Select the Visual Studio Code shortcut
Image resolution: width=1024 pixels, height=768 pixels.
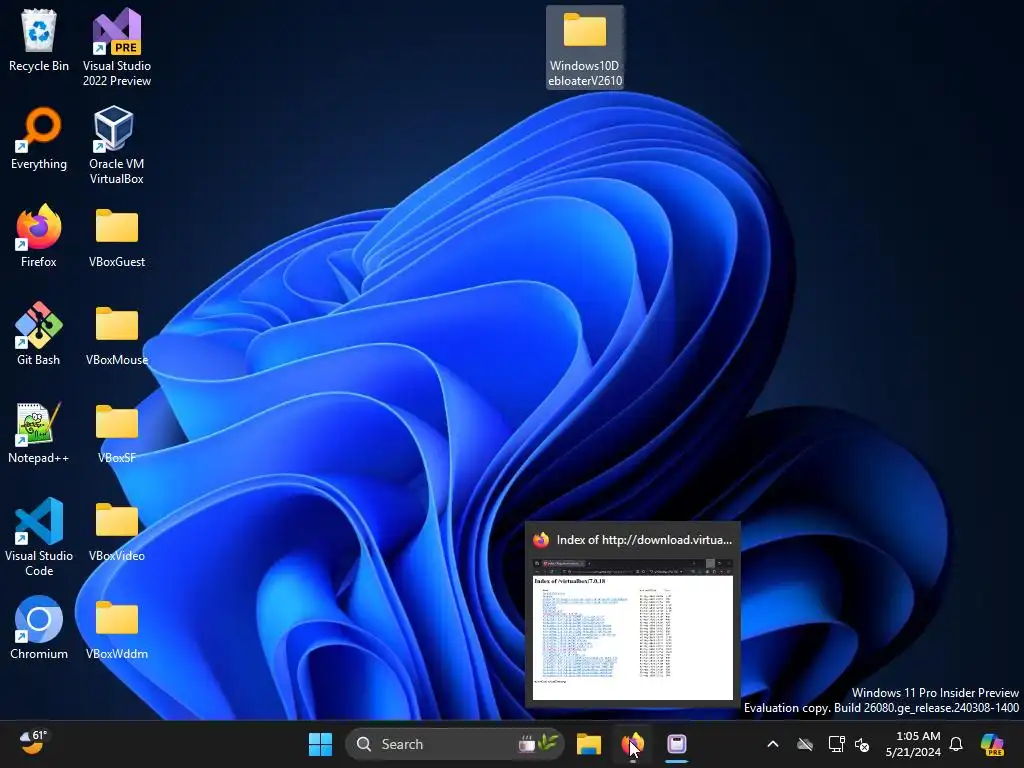tap(39, 537)
